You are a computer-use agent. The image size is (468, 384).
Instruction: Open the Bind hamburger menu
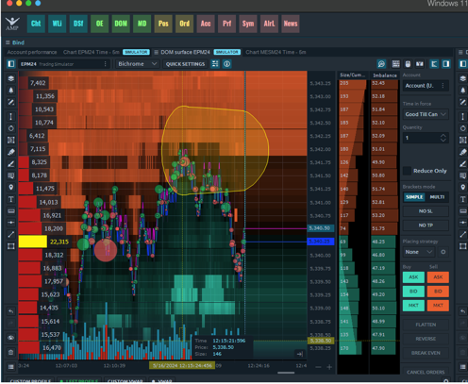coord(8,43)
